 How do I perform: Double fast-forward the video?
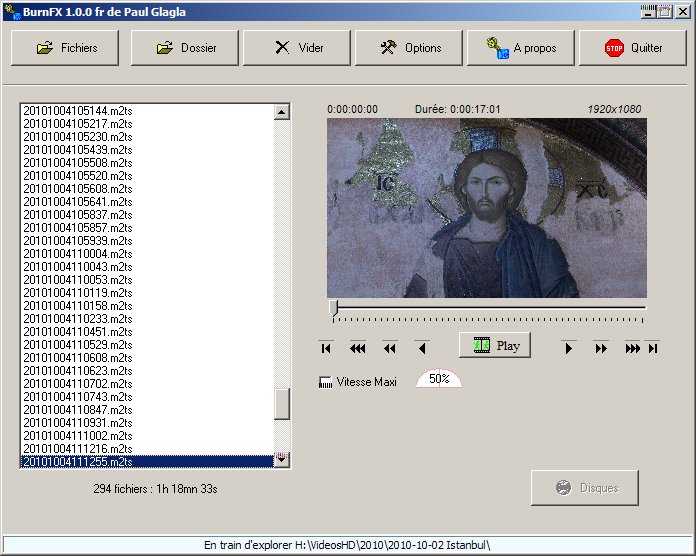(x=601, y=348)
